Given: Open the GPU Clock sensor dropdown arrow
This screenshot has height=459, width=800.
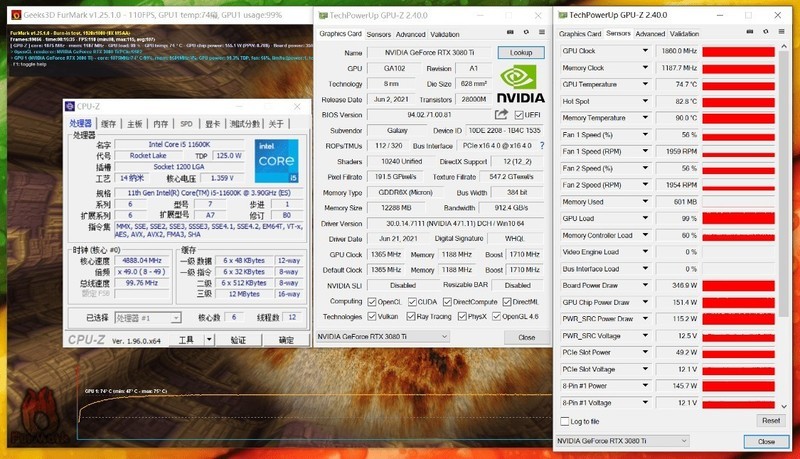Looking at the screenshot, I should (645, 50).
